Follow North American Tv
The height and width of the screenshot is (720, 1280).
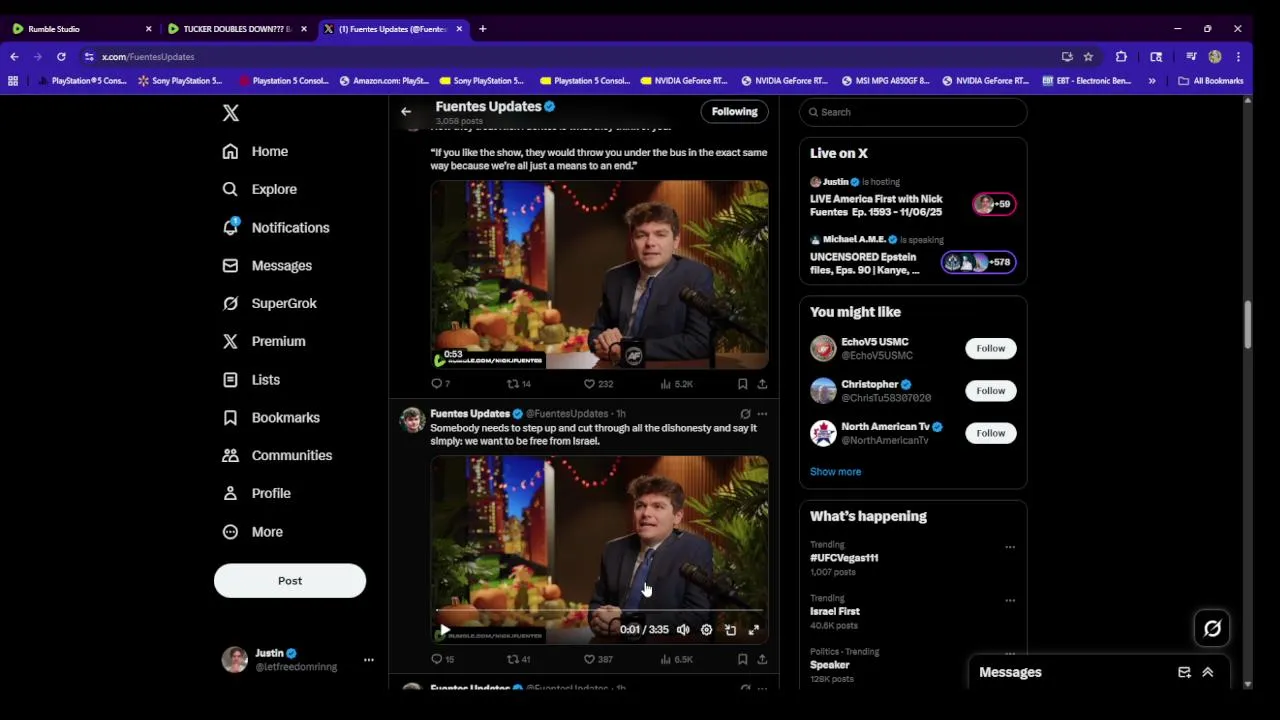click(x=991, y=433)
